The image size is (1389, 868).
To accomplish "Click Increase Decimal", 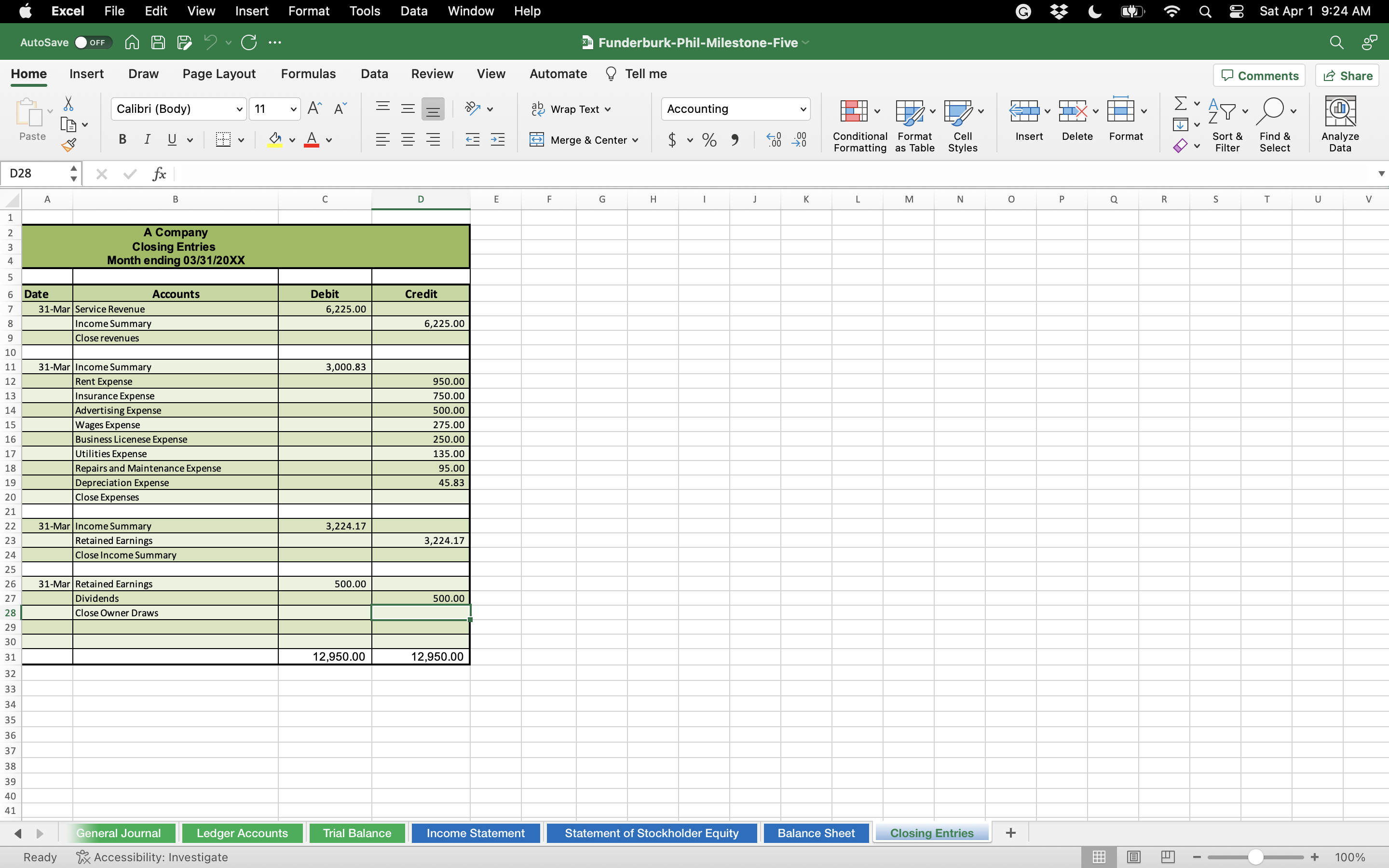I will point(773,139).
